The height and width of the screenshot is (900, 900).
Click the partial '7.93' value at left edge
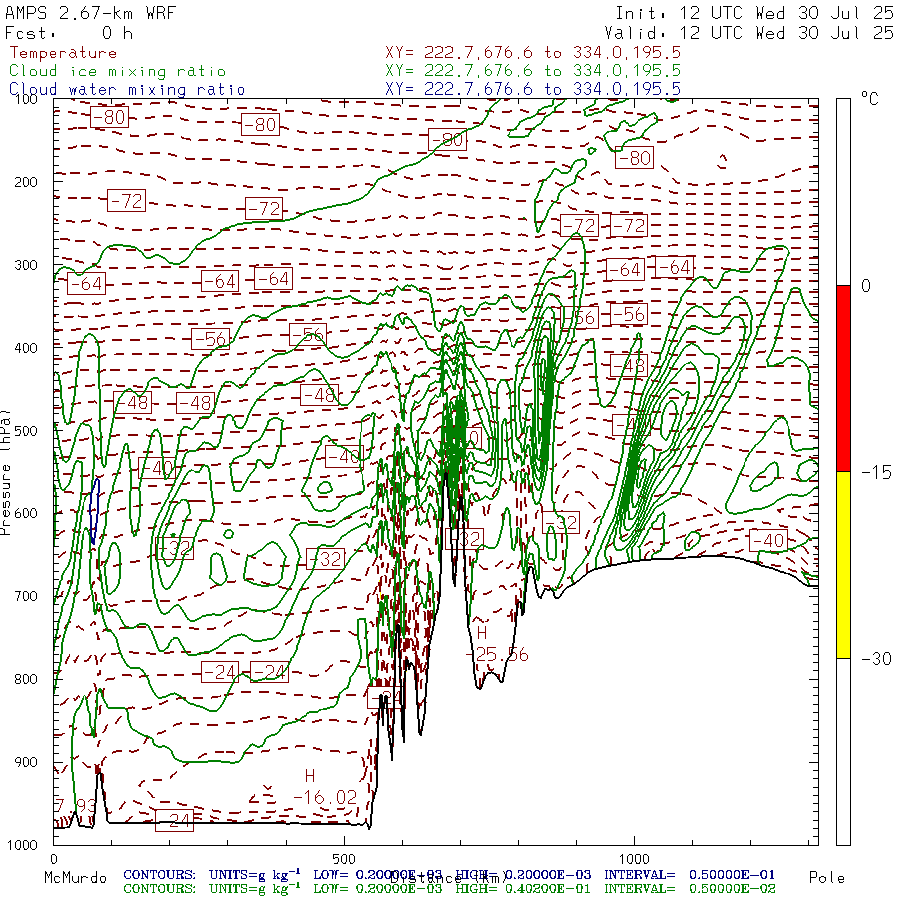click(x=75, y=805)
